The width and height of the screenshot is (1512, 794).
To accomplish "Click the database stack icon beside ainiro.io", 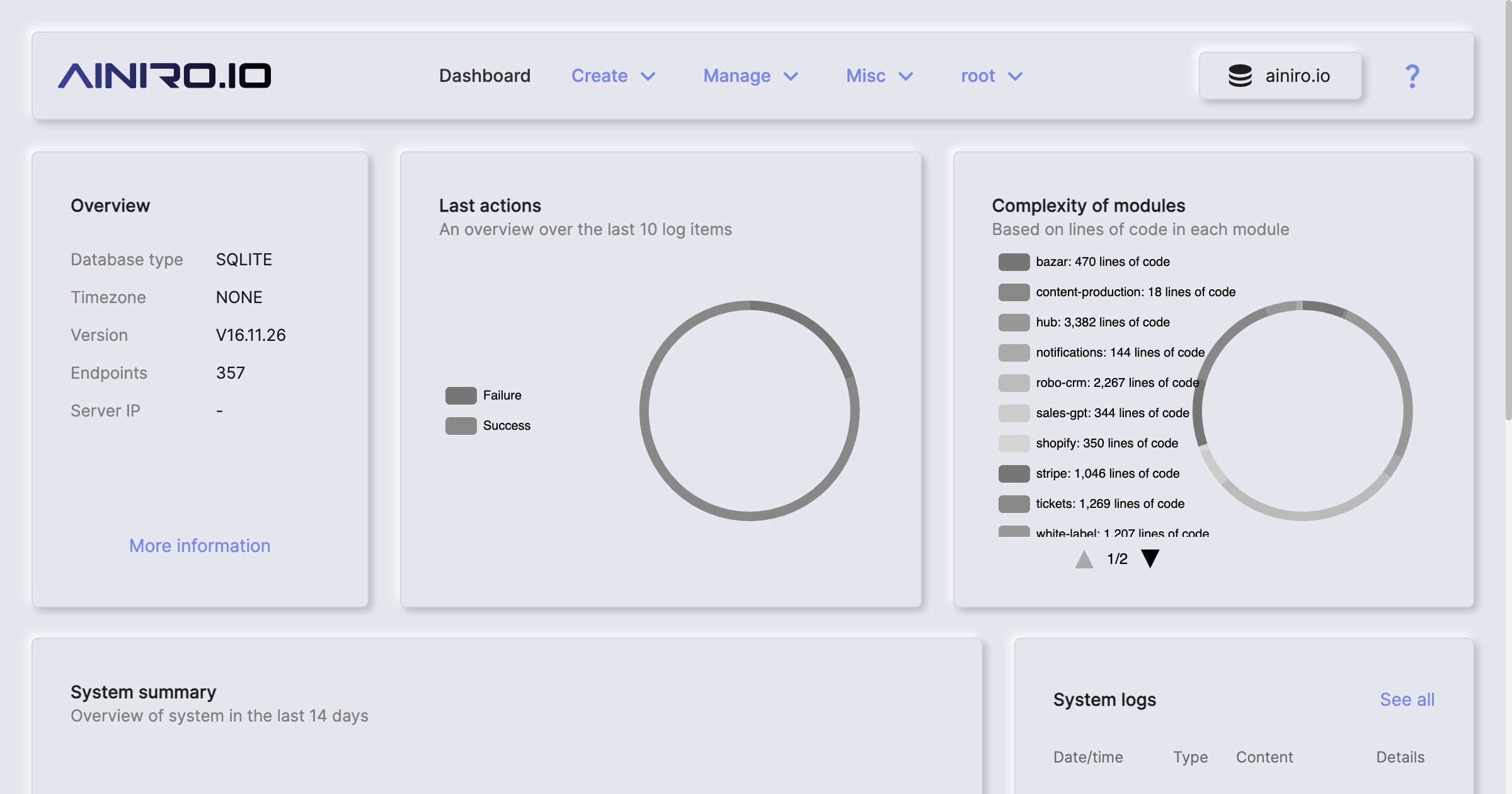I will coord(1240,76).
